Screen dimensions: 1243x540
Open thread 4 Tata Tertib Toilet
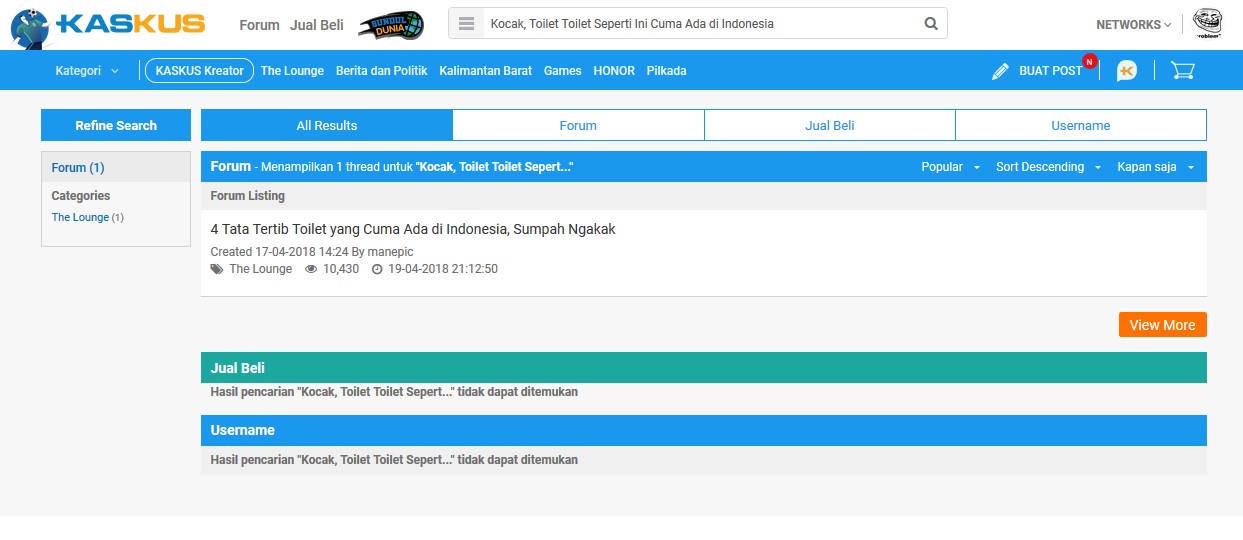tap(413, 229)
